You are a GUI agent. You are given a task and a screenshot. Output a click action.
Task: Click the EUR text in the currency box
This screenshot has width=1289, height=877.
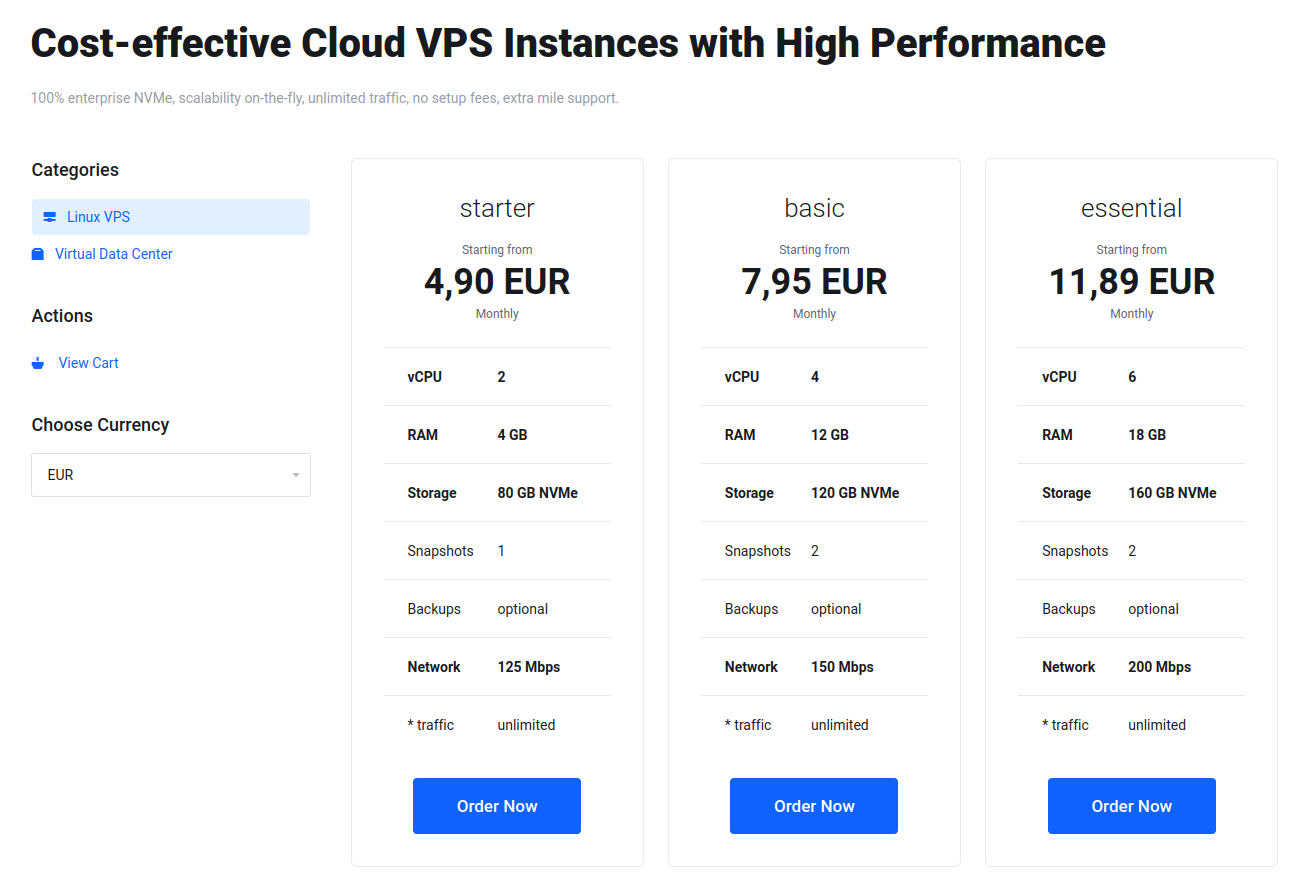[60, 475]
